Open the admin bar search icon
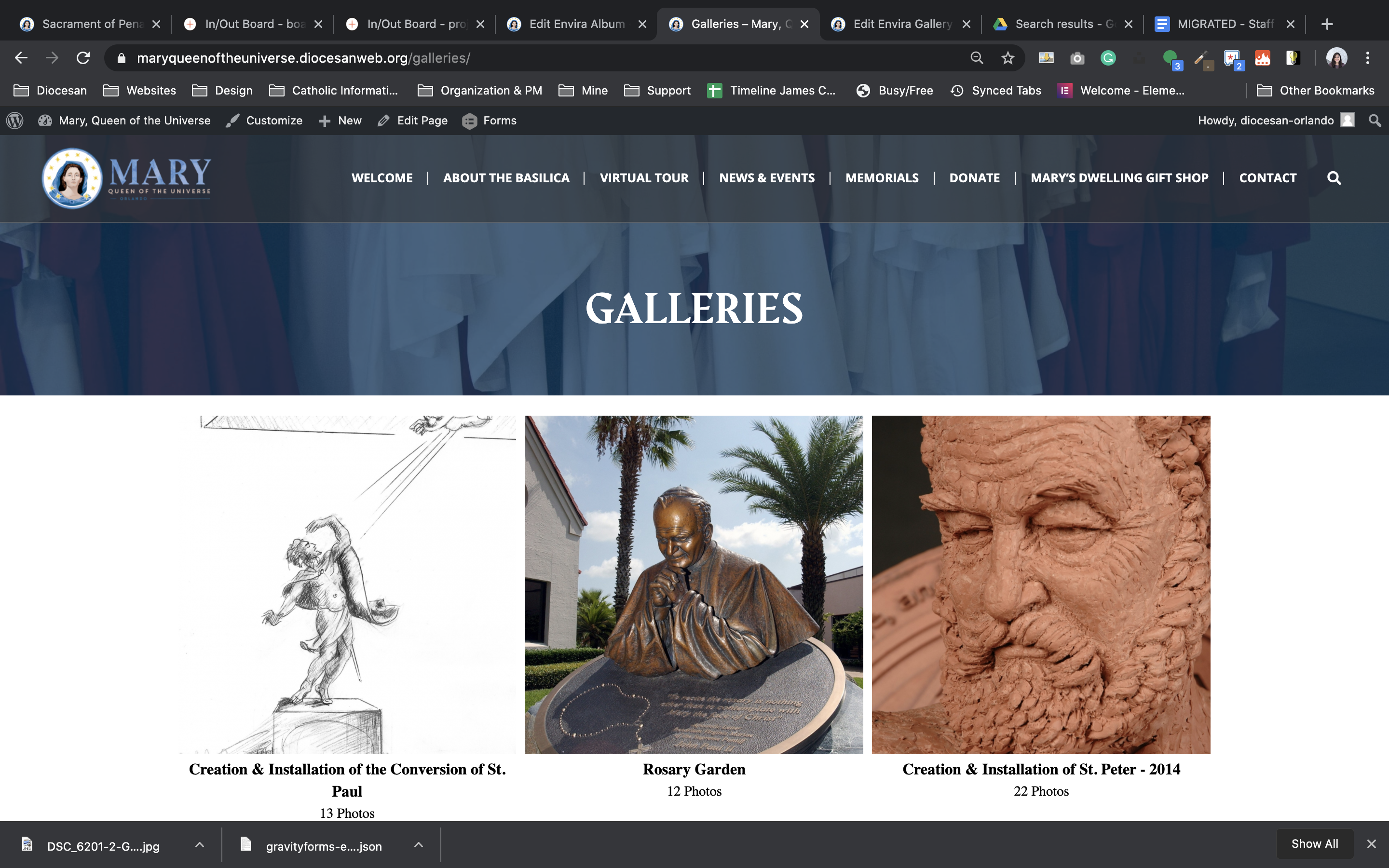This screenshot has width=1389, height=868. tap(1375, 121)
